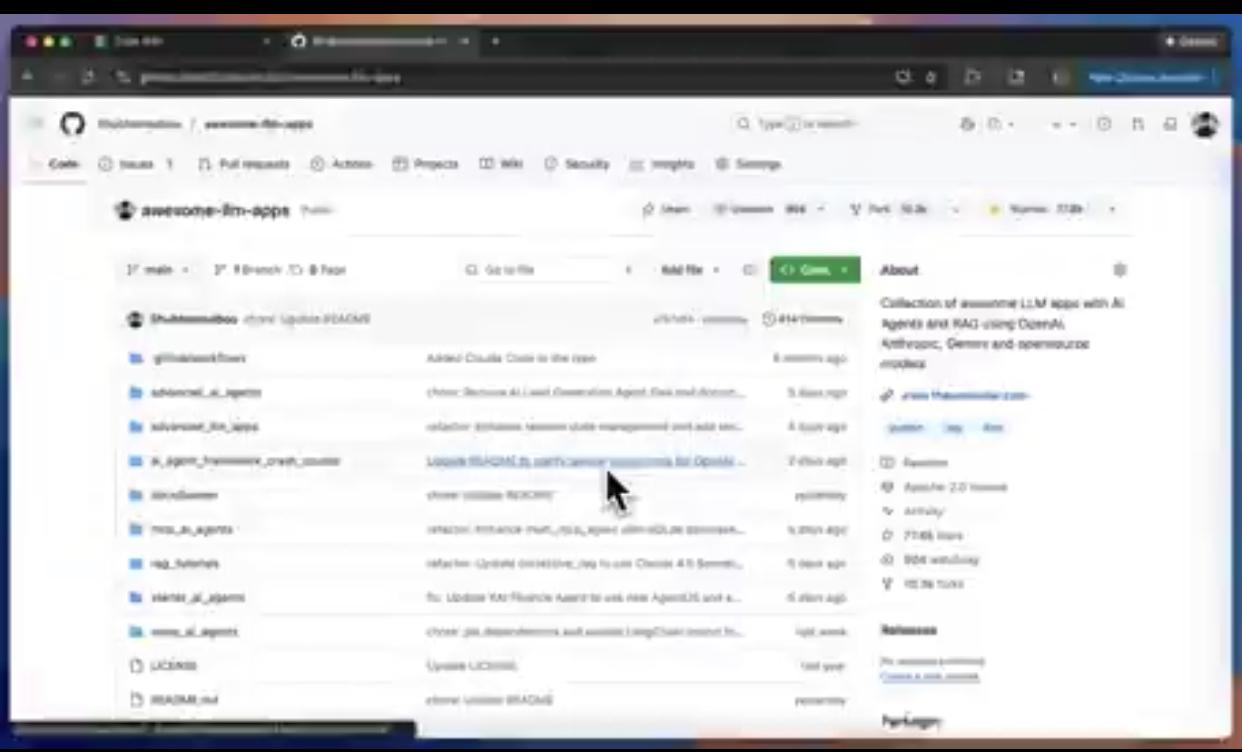Switch to the Pull requests tab
Viewport: 1242px width, 752px height.
tap(244, 164)
